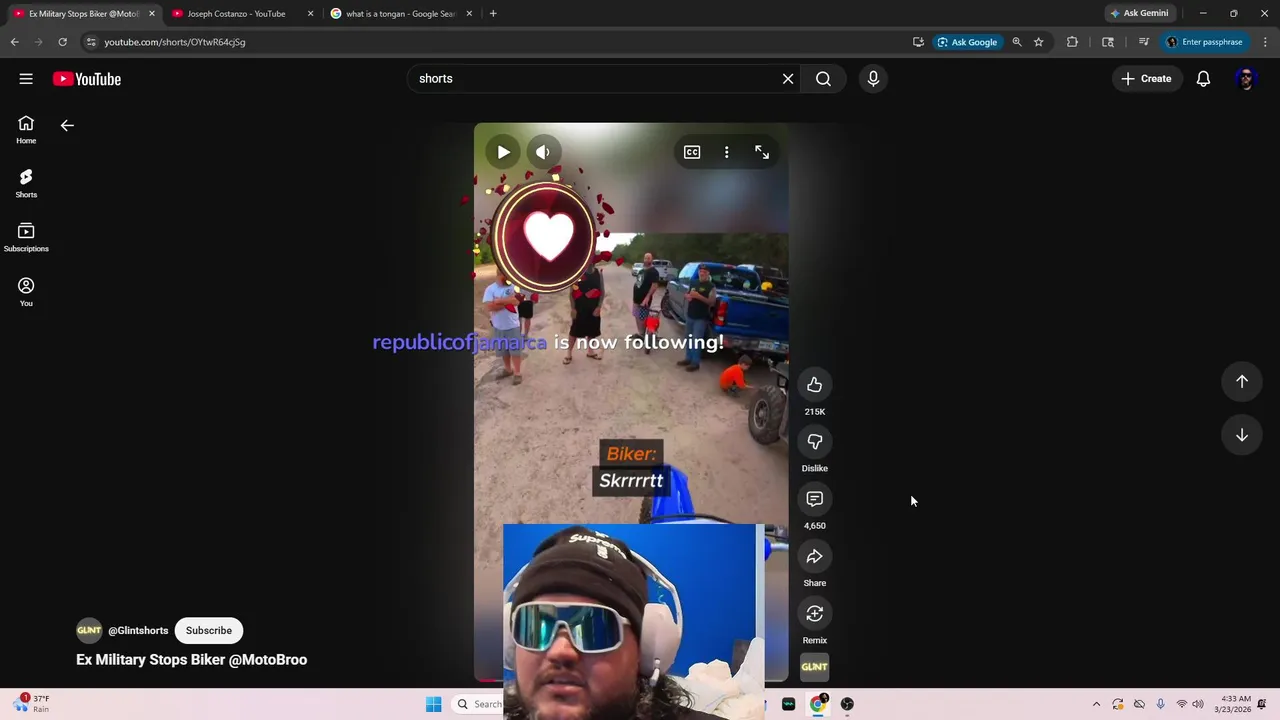Open the GLINT sound thumbnail

pyautogui.click(x=815, y=667)
